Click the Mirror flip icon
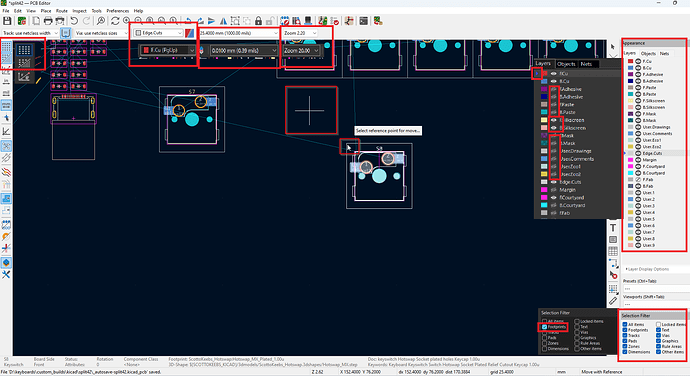The width and height of the screenshot is (690, 376). [x=223, y=21]
